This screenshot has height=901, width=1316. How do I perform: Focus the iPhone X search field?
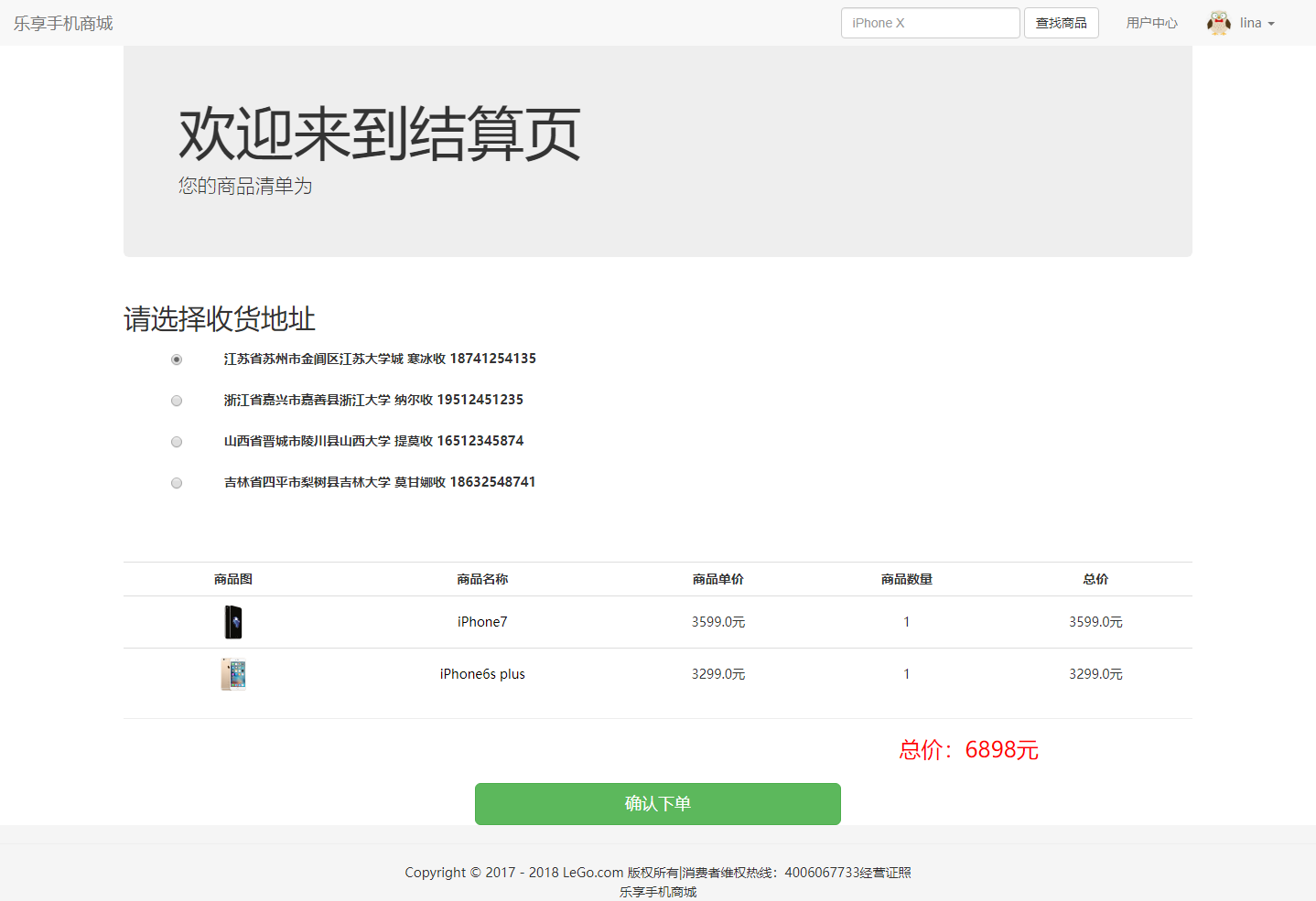pyautogui.click(x=930, y=23)
